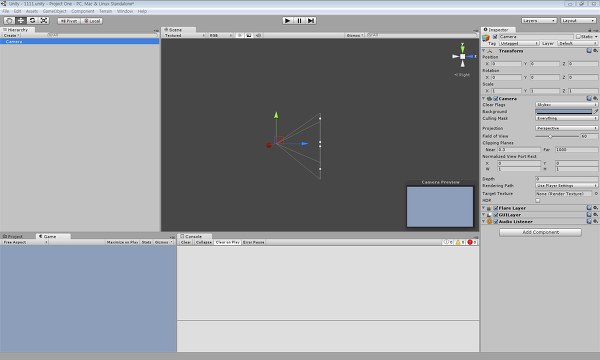Open the Clear Flags dropdown
The image size is (600, 360).
click(x=566, y=104)
